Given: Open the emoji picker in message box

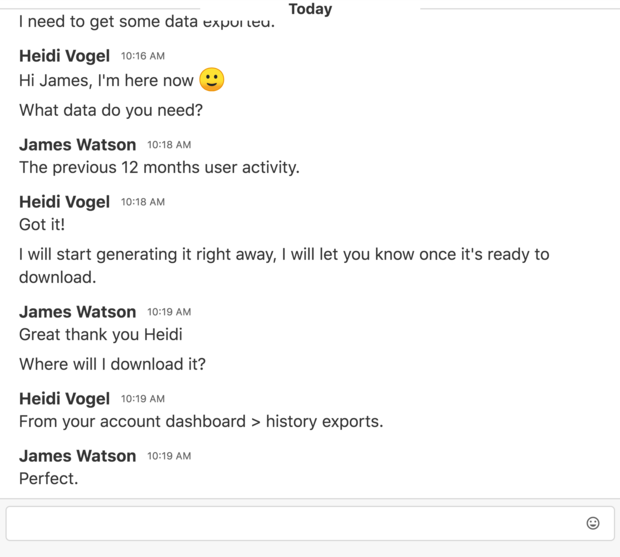Looking at the screenshot, I should [593, 523].
